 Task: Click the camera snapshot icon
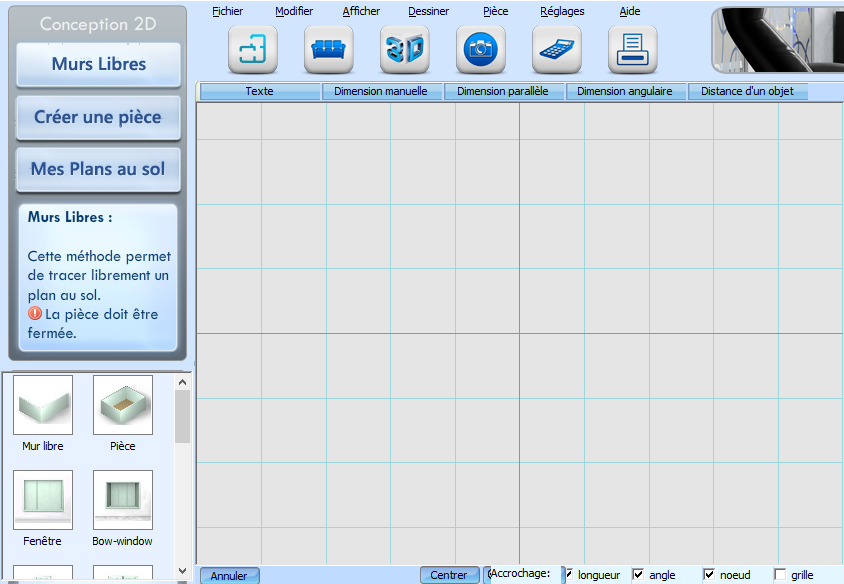(481, 50)
